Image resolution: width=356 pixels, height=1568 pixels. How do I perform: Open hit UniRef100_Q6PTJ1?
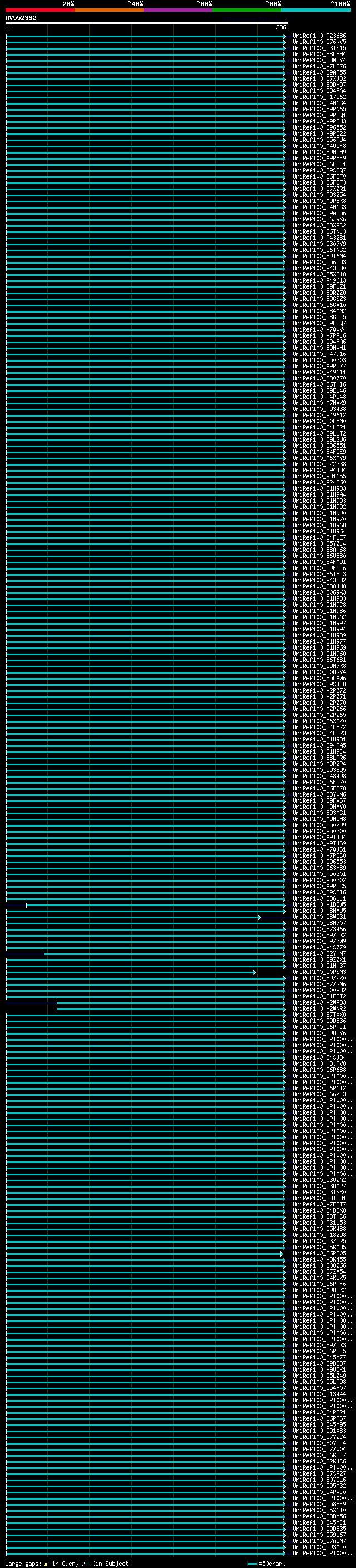coord(319,1027)
